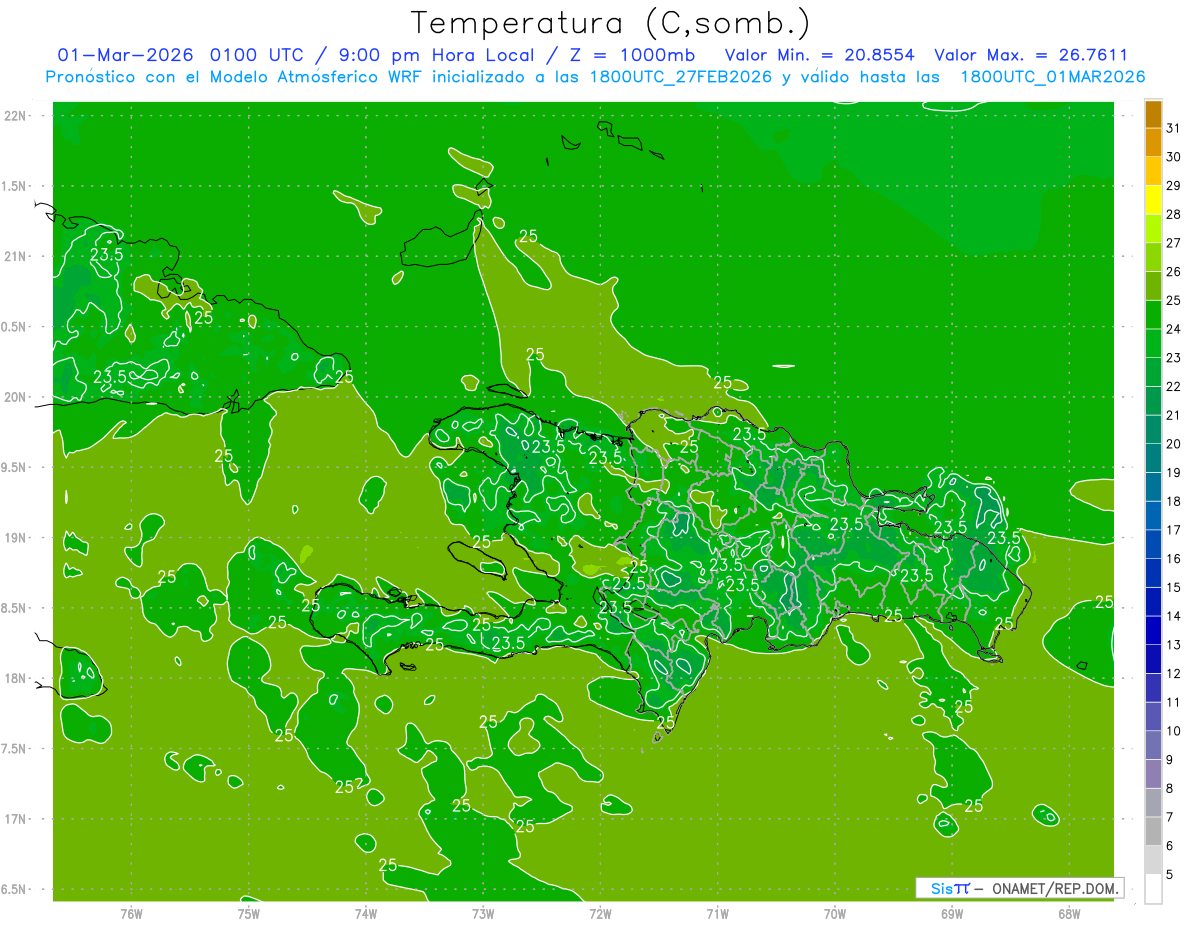Click the dark blue swatch between 13 and 14
This screenshot has width=1200, height=927.
[1153, 630]
